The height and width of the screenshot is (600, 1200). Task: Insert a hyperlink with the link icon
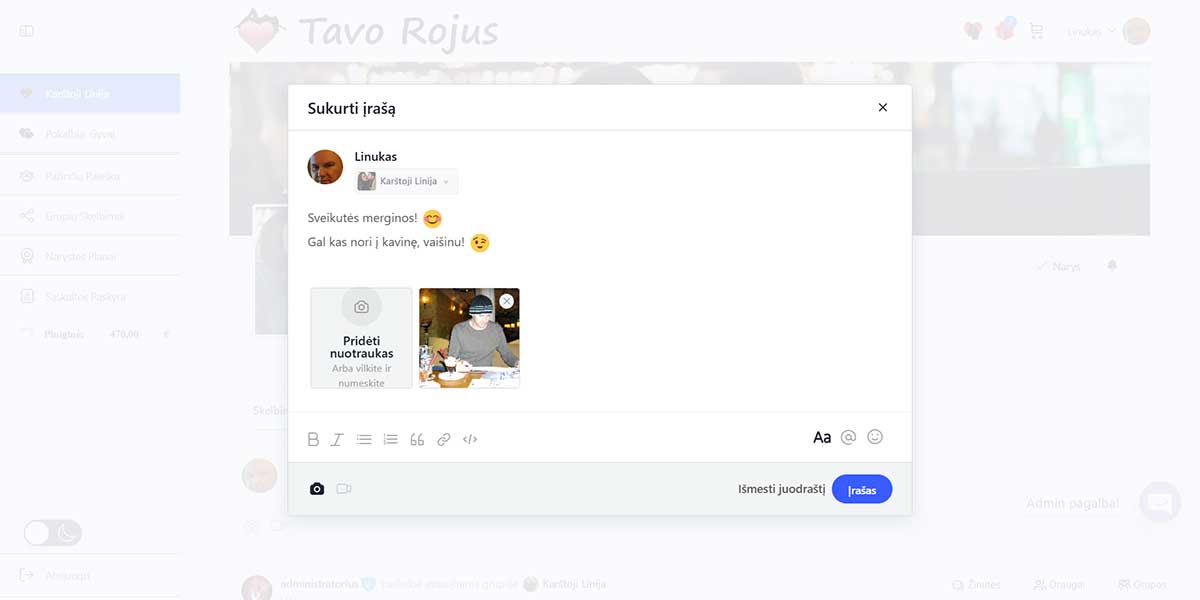[x=444, y=439]
